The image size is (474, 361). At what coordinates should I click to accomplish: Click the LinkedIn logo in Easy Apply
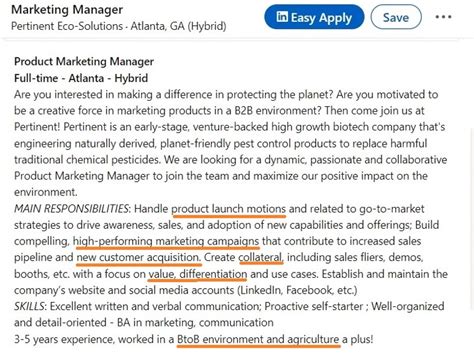click(282, 17)
